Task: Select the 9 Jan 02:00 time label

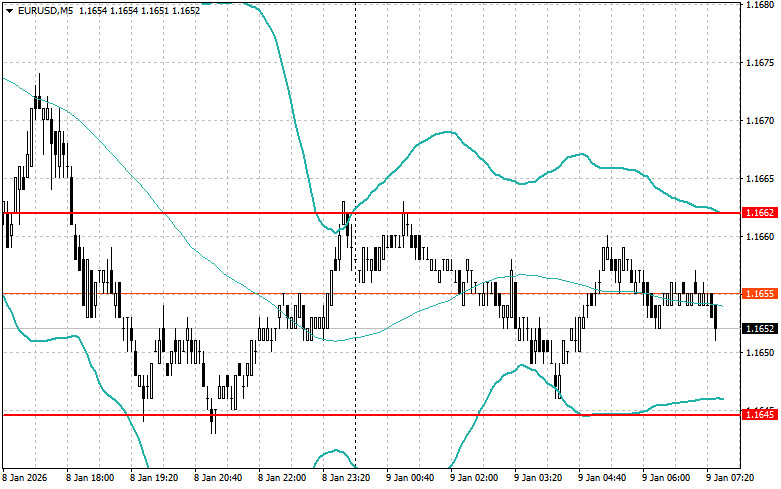Action: tap(474, 478)
